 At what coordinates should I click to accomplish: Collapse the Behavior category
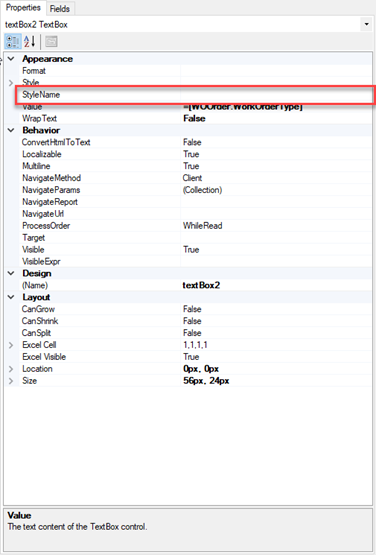[x=11, y=130]
